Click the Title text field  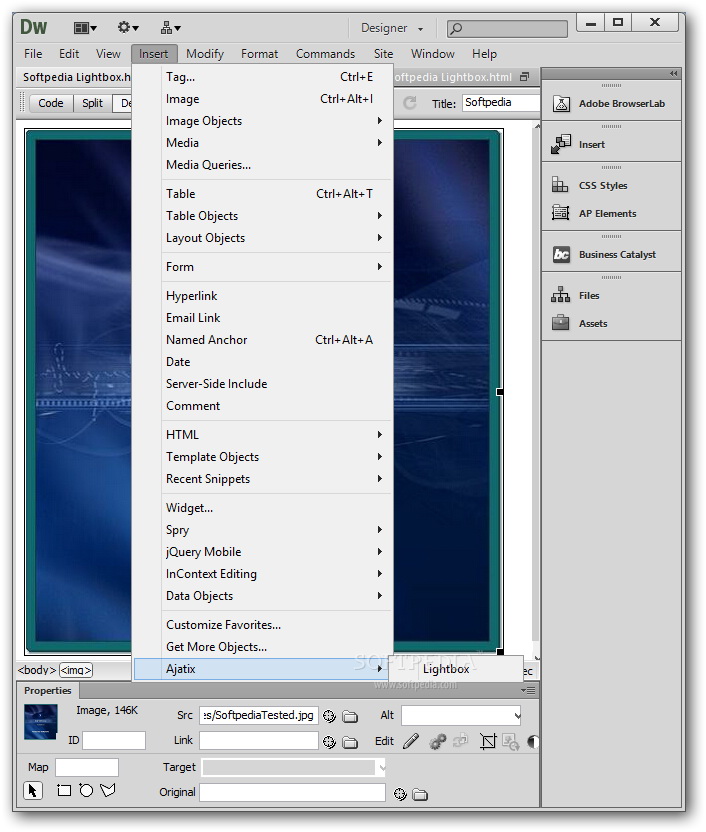coord(500,103)
